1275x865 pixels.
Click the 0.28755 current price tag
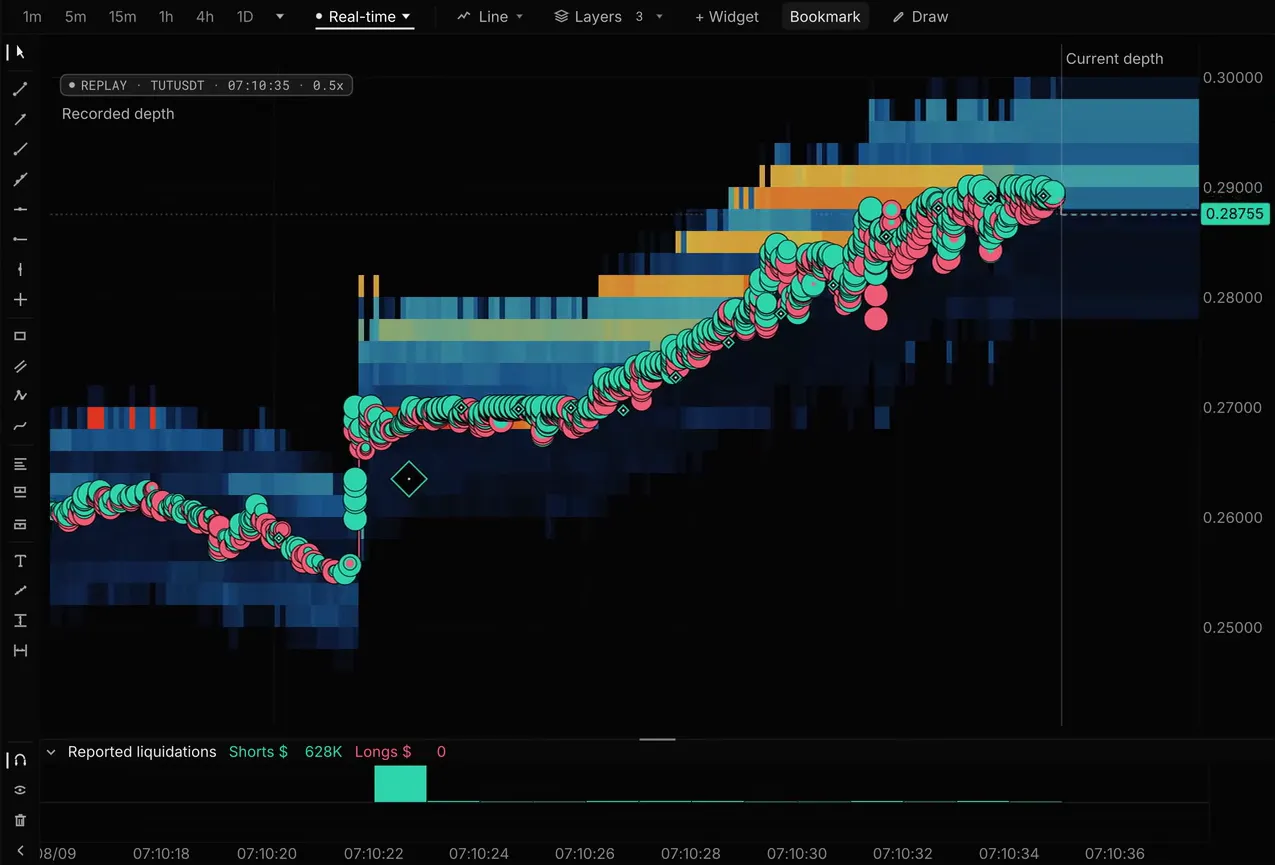(1235, 214)
